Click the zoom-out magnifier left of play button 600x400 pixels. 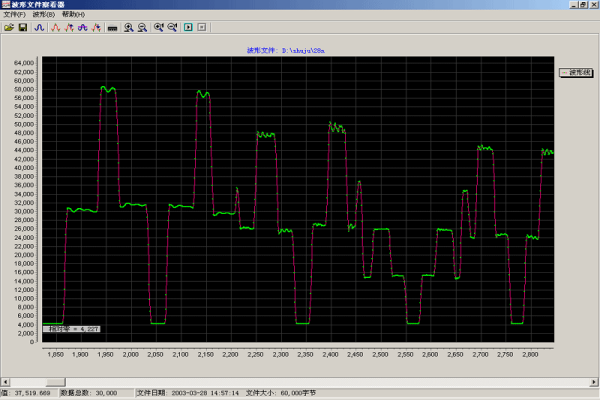coord(172,27)
